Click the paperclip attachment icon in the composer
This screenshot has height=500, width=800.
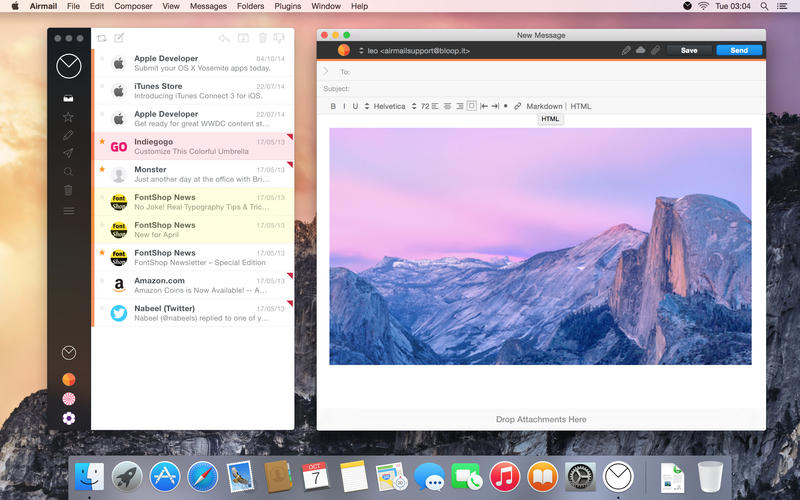[x=655, y=50]
